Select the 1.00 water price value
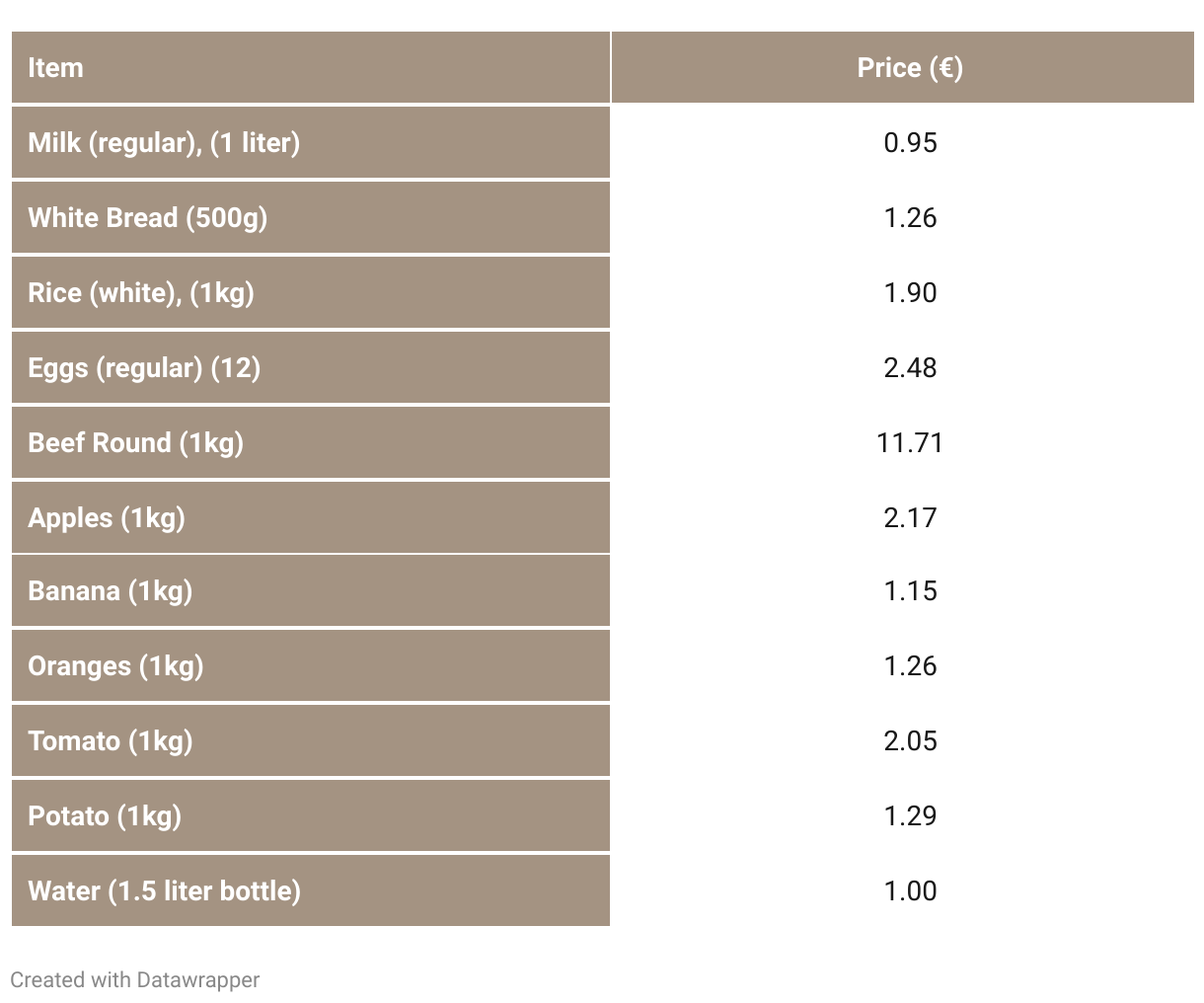 (910, 890)
